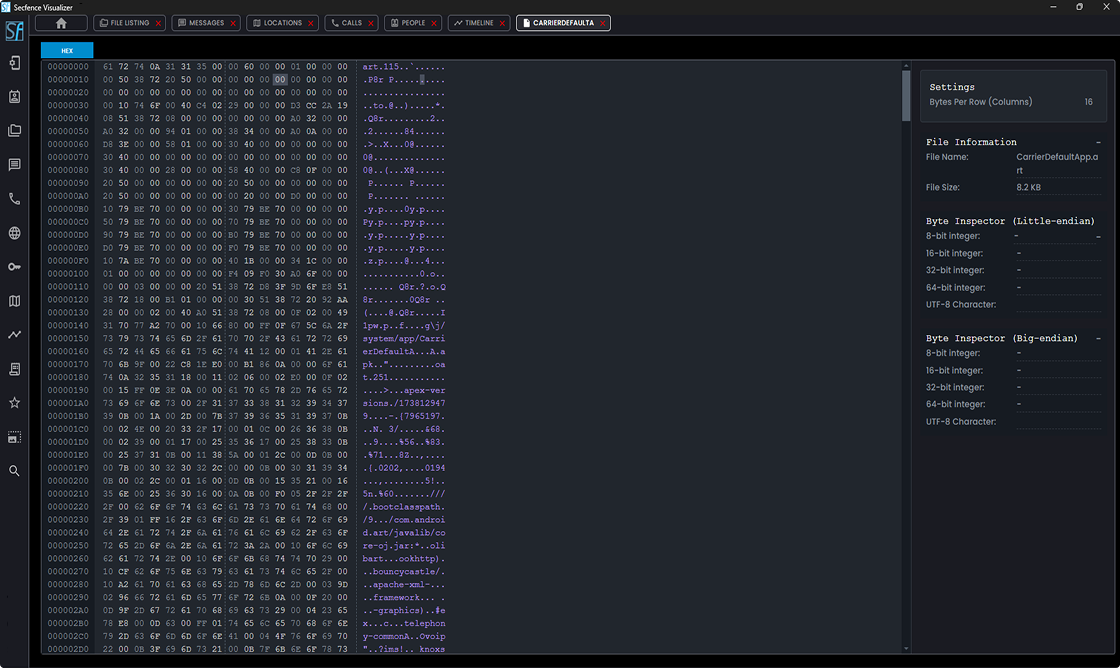Click offset label 000002D0
The height and width of the screenshot is (668, 1120).
tap(68, 649)
